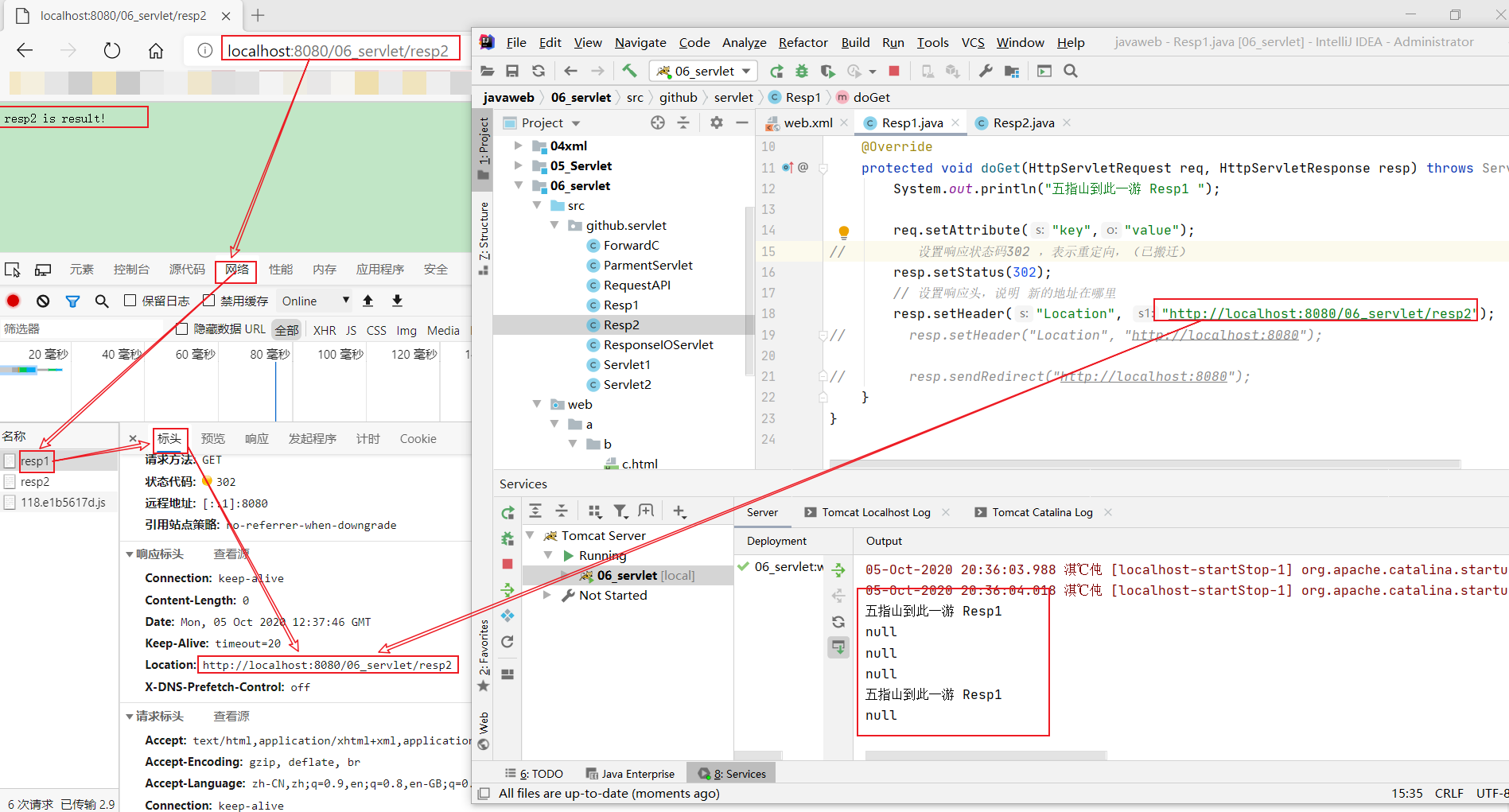
Task: Select the inspect element picker icon
Action: pyautogui.click(x=13, y=270)
